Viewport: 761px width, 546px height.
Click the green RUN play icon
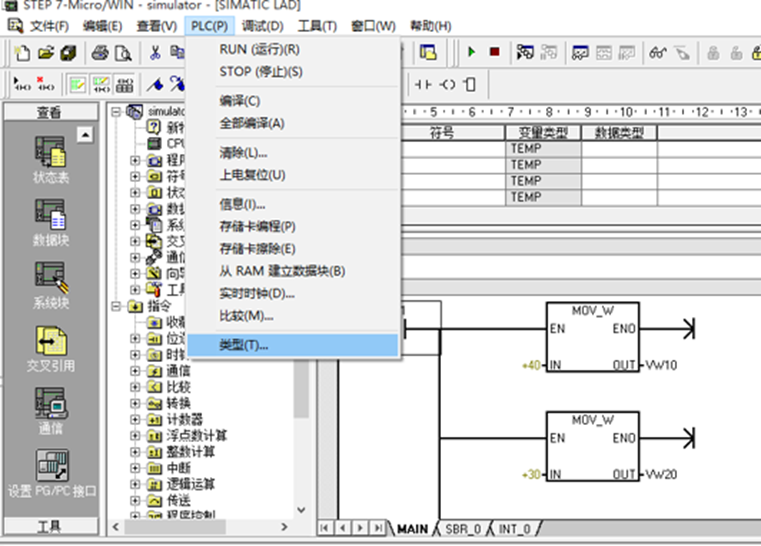pos(471,51)
